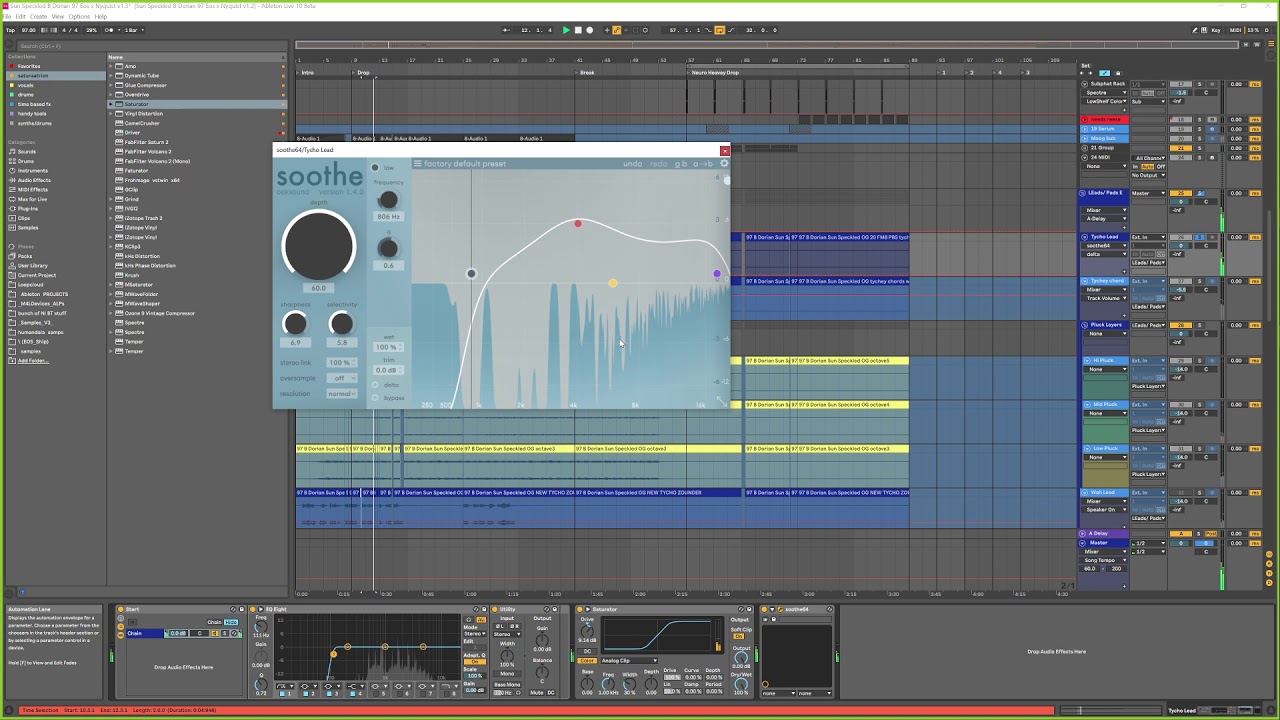The width and height of the screenshot is (1280, 720).
Task: Open the quantization 1 Bar dropdown
Action: [x=132, y=30]
